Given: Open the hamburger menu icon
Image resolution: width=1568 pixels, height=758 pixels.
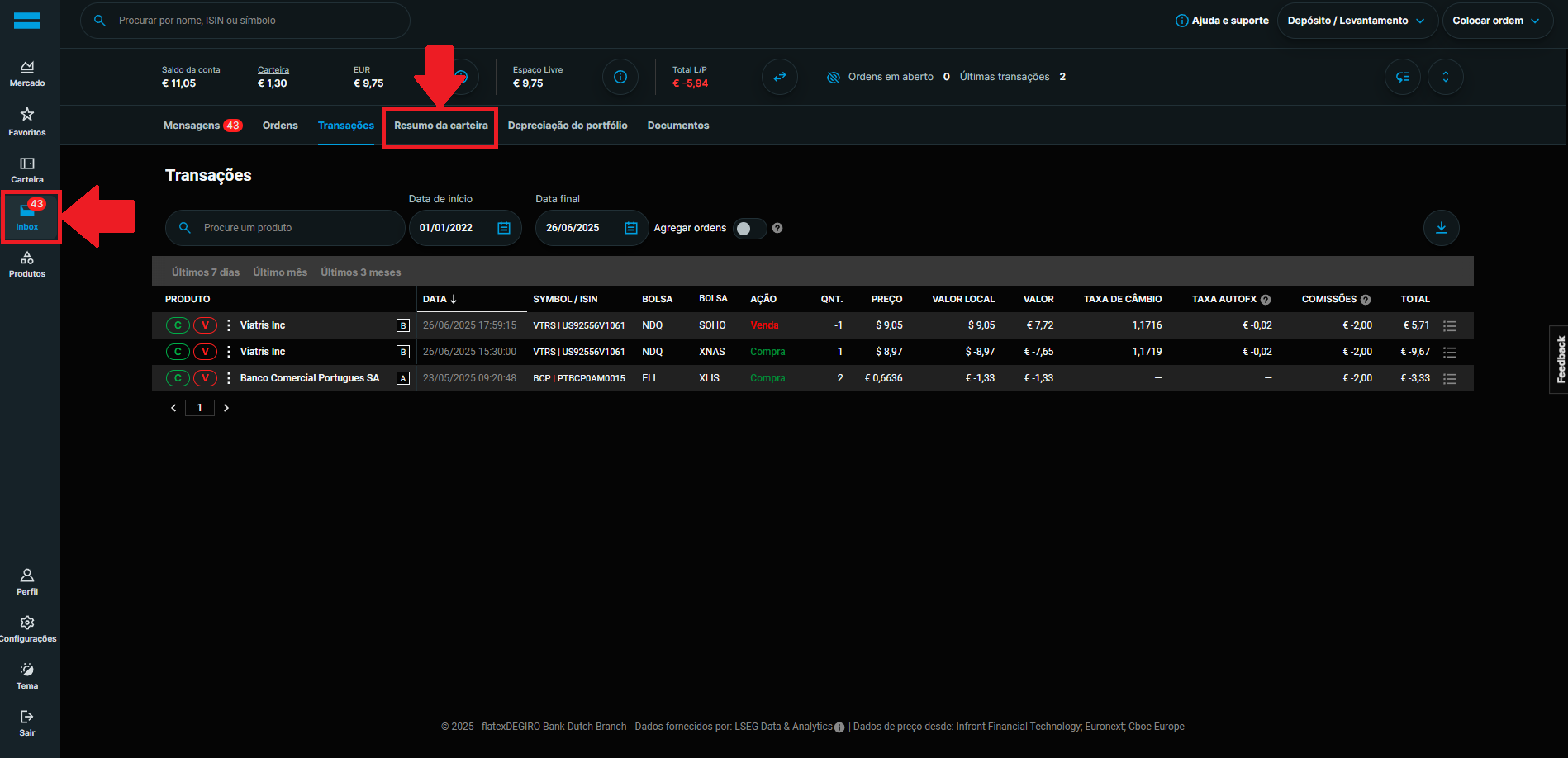Looking at the screenshot, I should point(27,21).
